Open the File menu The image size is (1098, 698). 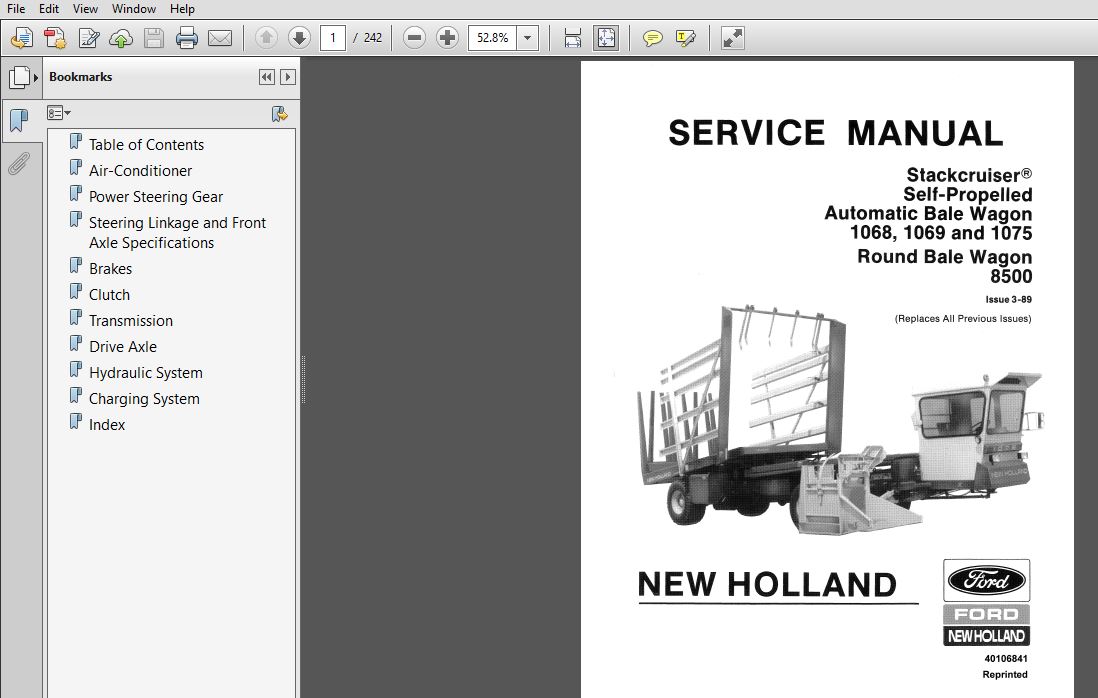(x=15, y=8)
